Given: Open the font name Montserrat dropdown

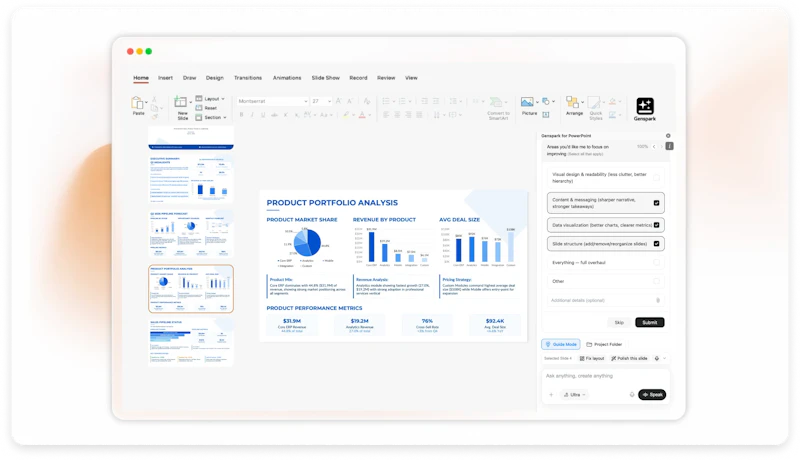Looking at the screenshot, I should click(x=306, y=101).
